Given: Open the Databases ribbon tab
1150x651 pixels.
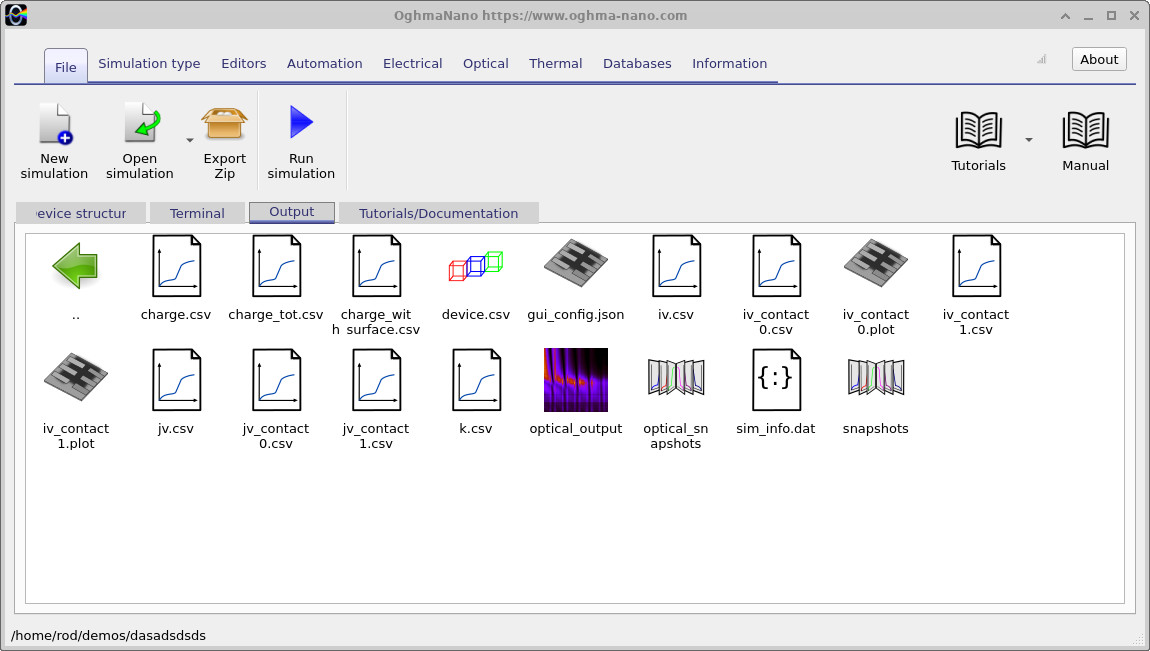Looking at the screenshot, I should click(637, 64).
